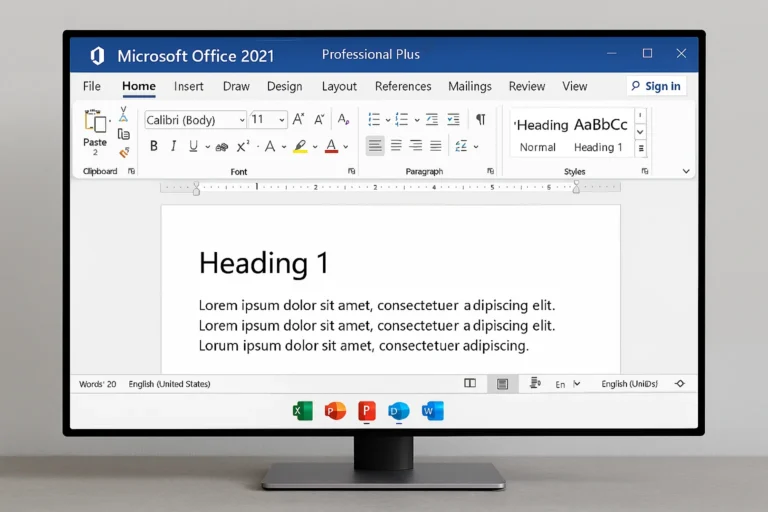Toggle Bold formatting
The width and height of the screenshot is (768, 512).
point(153,146)
